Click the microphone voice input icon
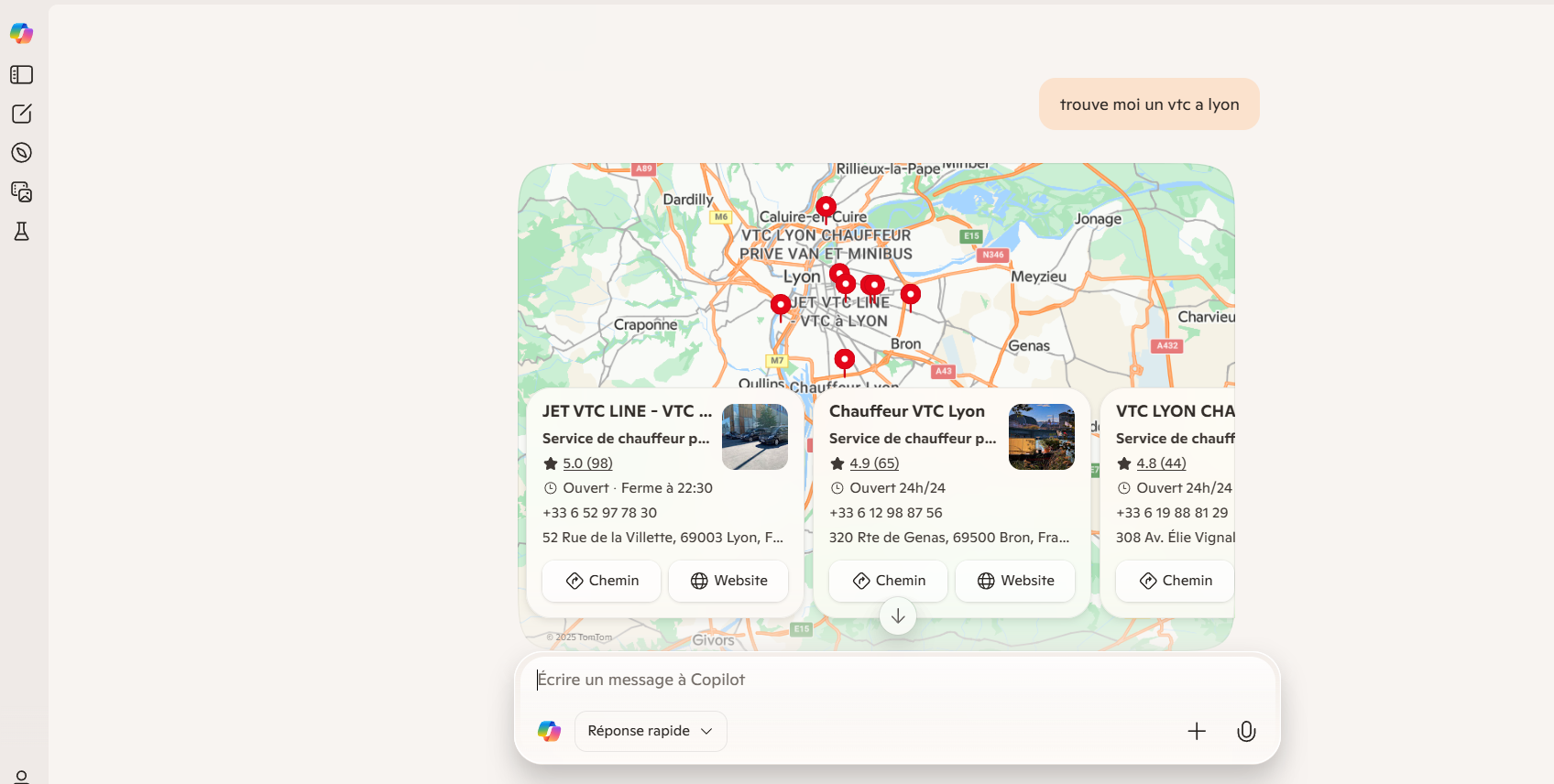 (x=1246, y=731)
